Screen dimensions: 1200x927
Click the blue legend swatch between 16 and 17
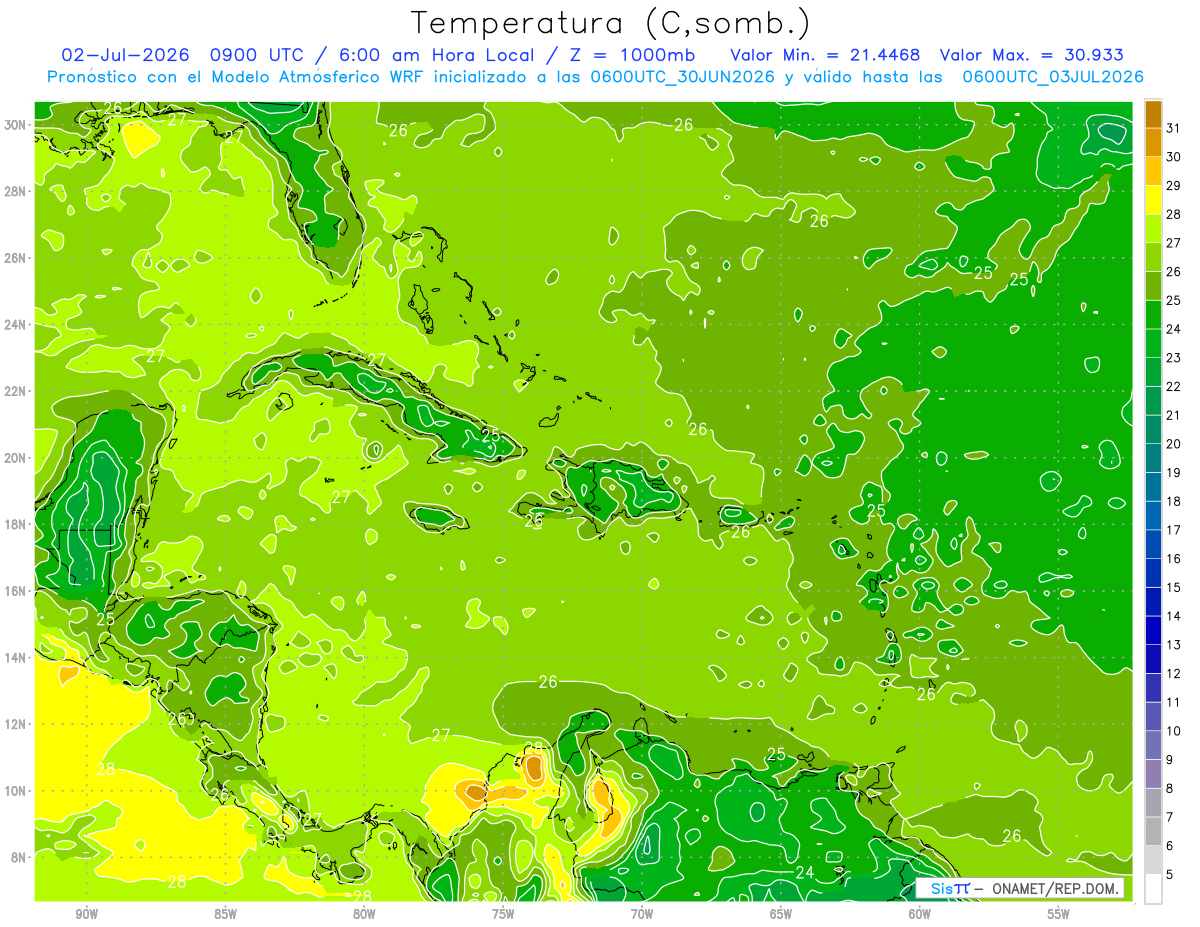click(1153, 544)
